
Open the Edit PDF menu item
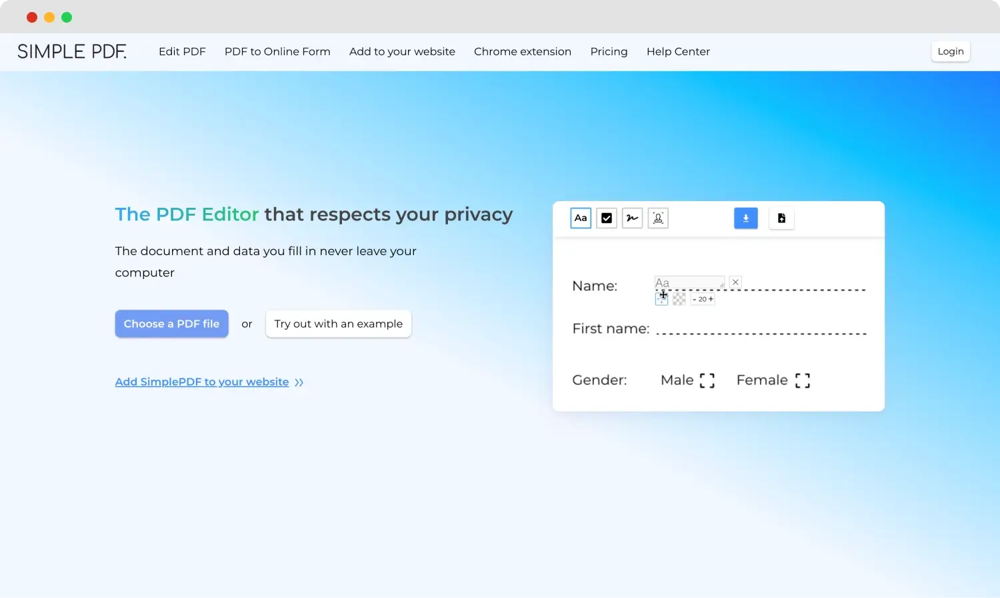(x=182, y=51)
